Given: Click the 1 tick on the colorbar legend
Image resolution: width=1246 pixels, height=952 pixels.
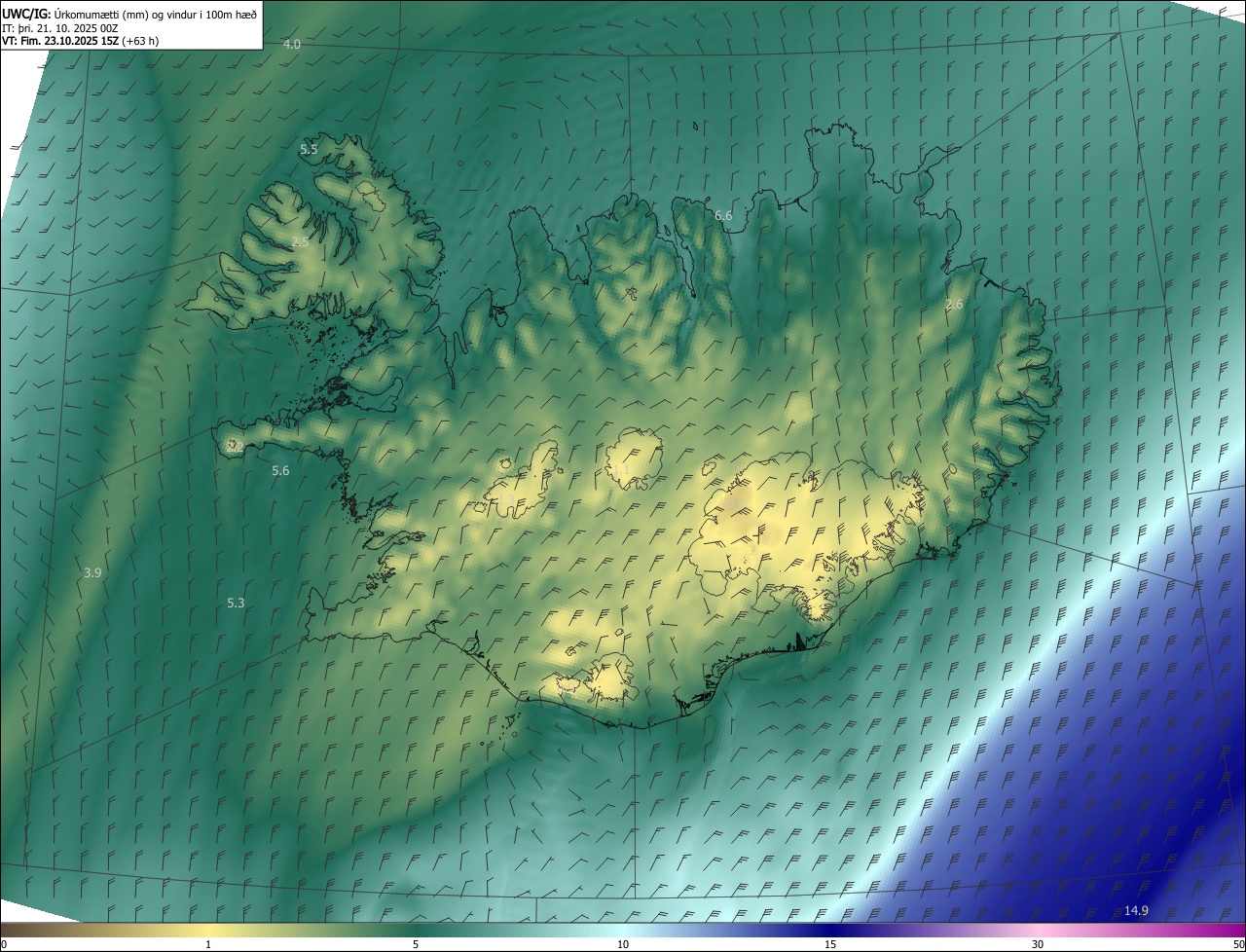Looking at the screenshot, I should click(208, 944).
